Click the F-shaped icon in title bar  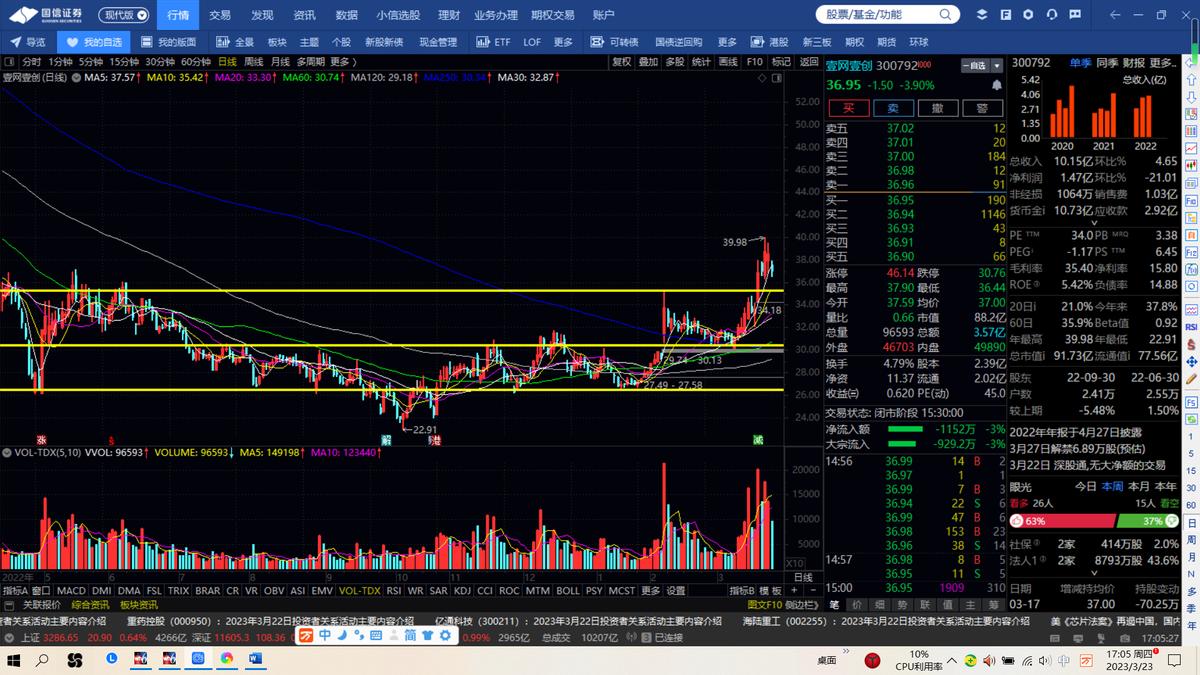[1004, 15]
